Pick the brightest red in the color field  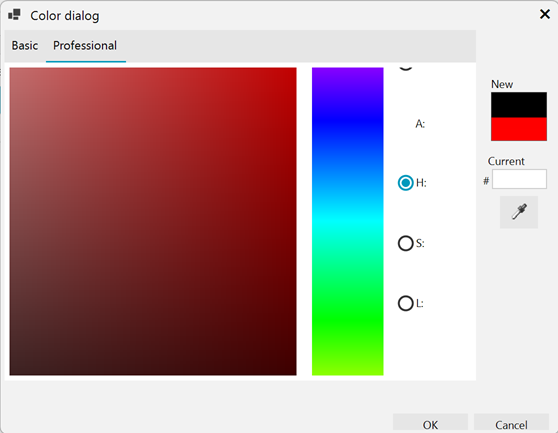294,70
